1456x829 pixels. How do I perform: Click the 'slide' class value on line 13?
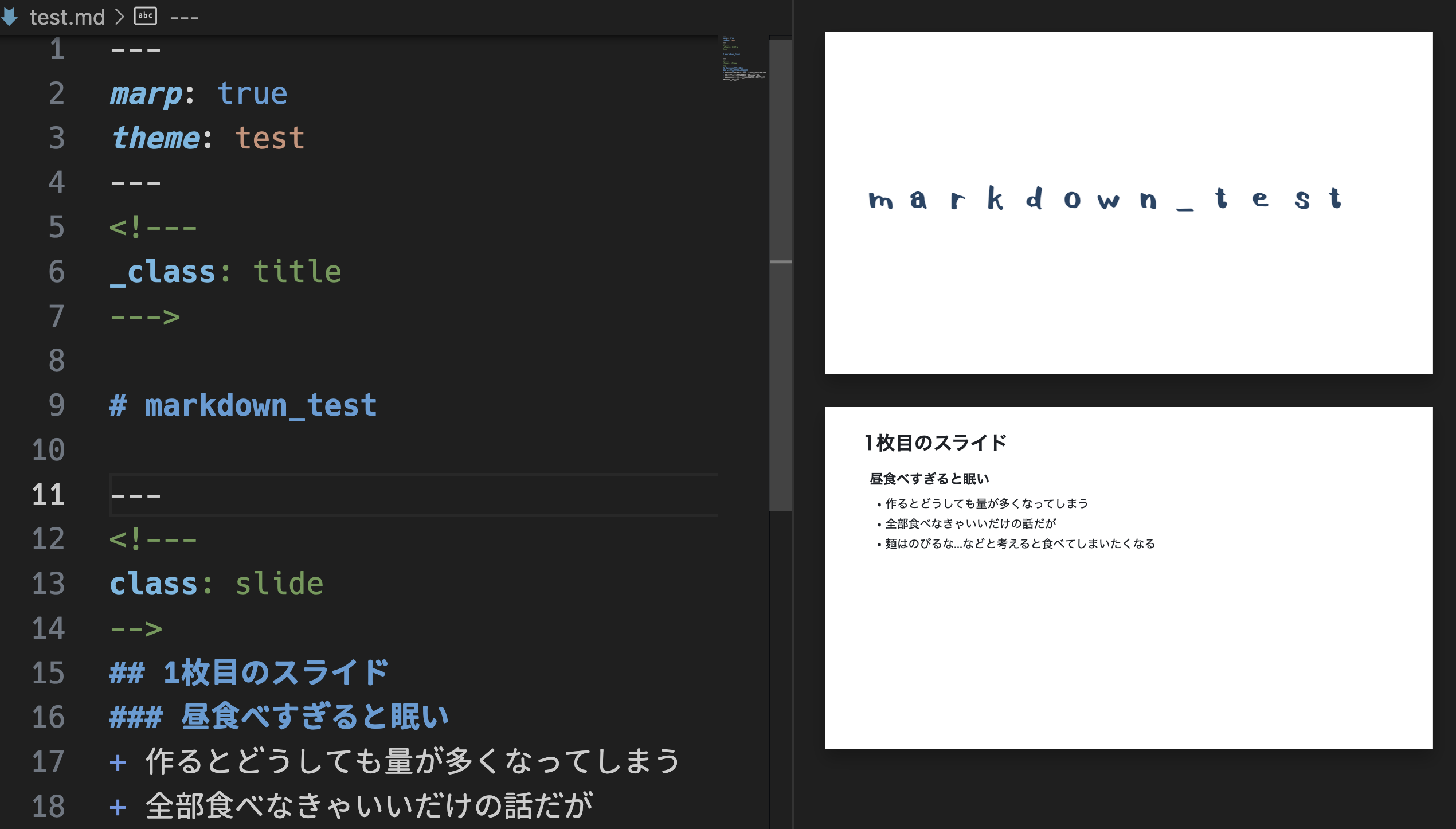279,584
